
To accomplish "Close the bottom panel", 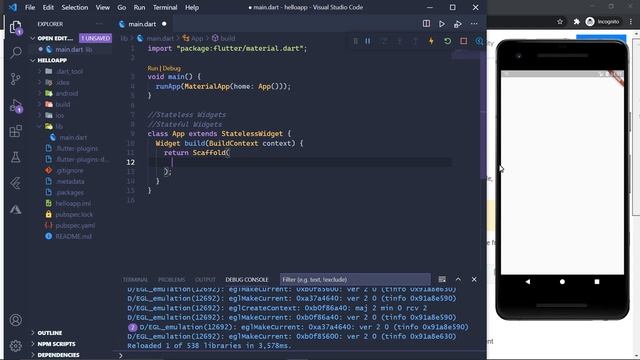I will (474, 279).
